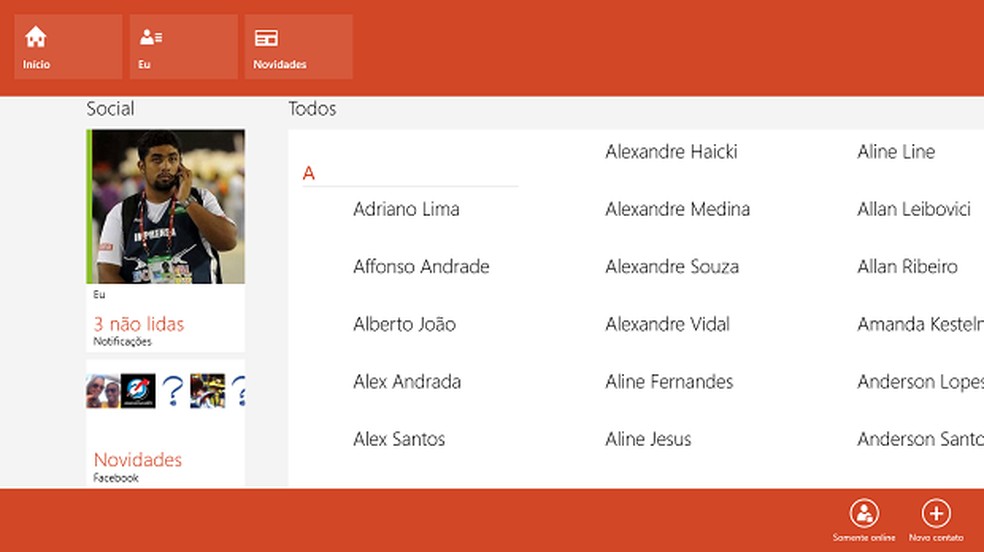Click the Início home icon
Viewport: 984px width, 552px height.
coord(36,38)
